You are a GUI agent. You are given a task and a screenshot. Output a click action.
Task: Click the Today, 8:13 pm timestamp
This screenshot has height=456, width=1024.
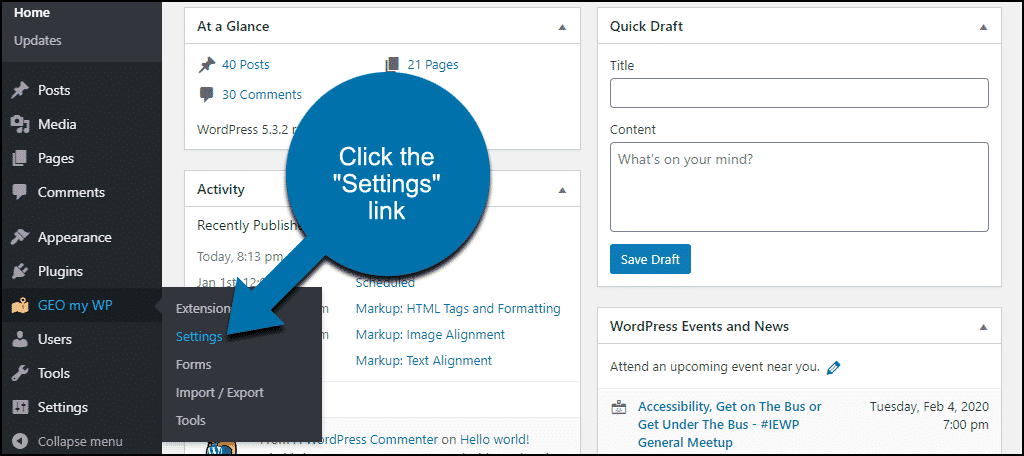click(240, 256)
